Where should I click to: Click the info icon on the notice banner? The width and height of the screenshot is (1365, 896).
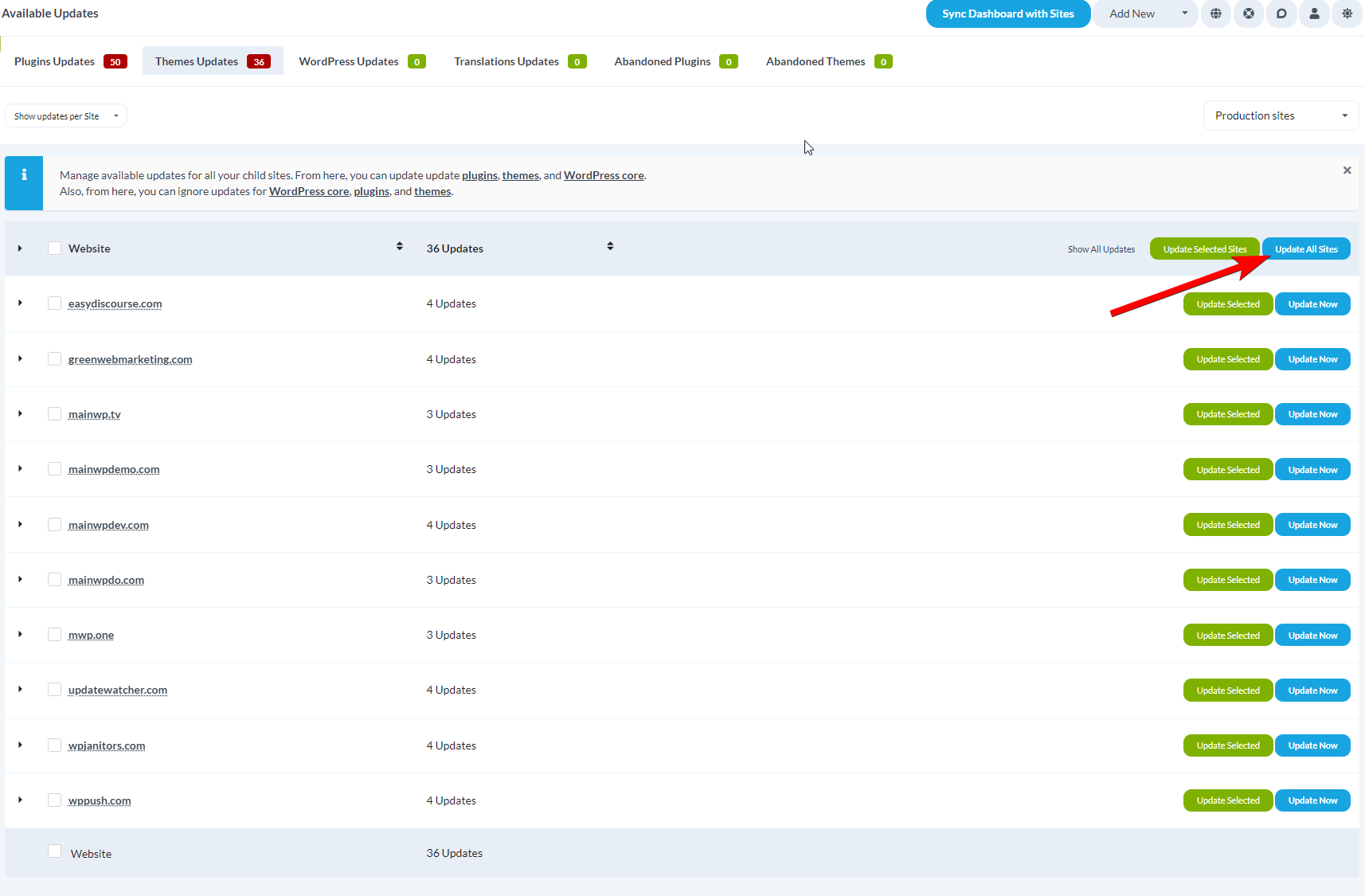click(23, 174)
